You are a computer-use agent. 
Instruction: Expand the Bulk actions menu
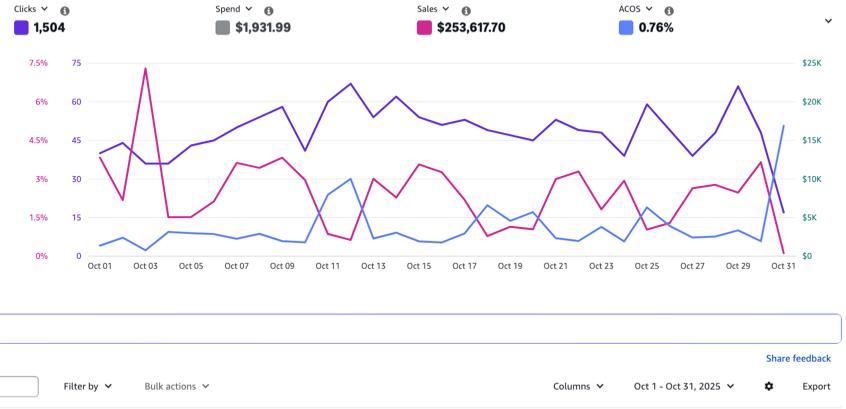click(x=177, y=386)
